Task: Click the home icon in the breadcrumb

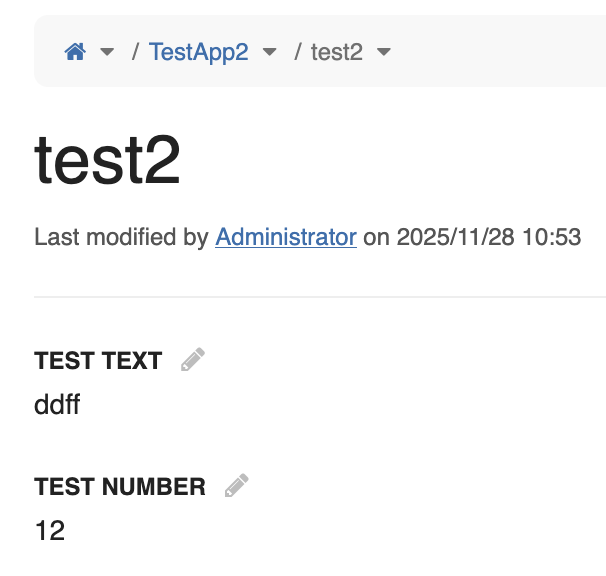Action: pyautogui.click(x=75, y=52)
